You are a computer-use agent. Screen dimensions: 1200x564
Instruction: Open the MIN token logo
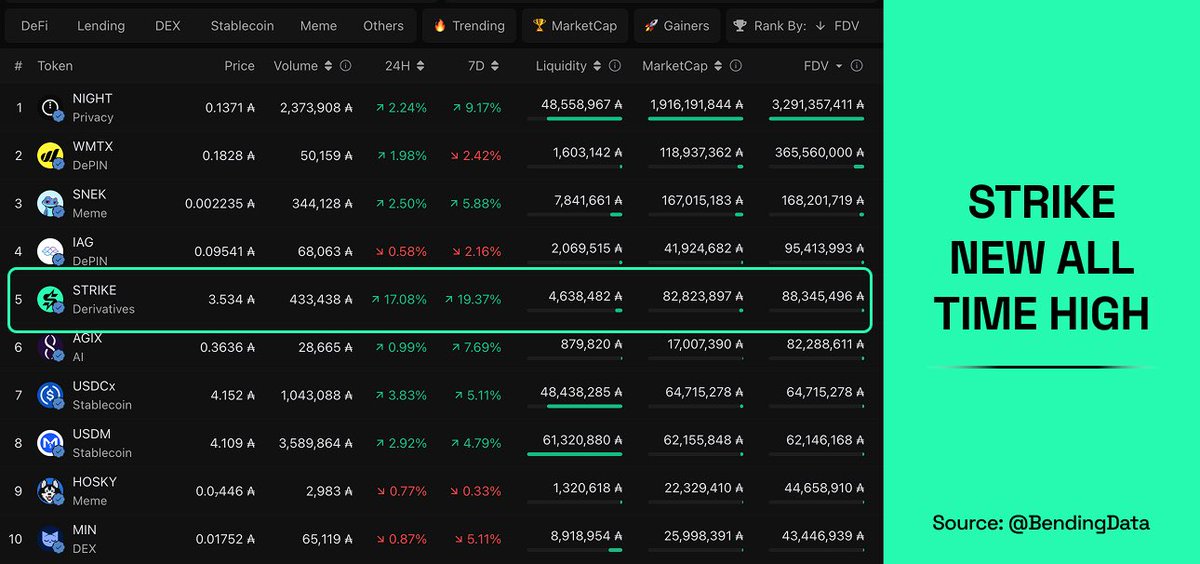(51, 539)
